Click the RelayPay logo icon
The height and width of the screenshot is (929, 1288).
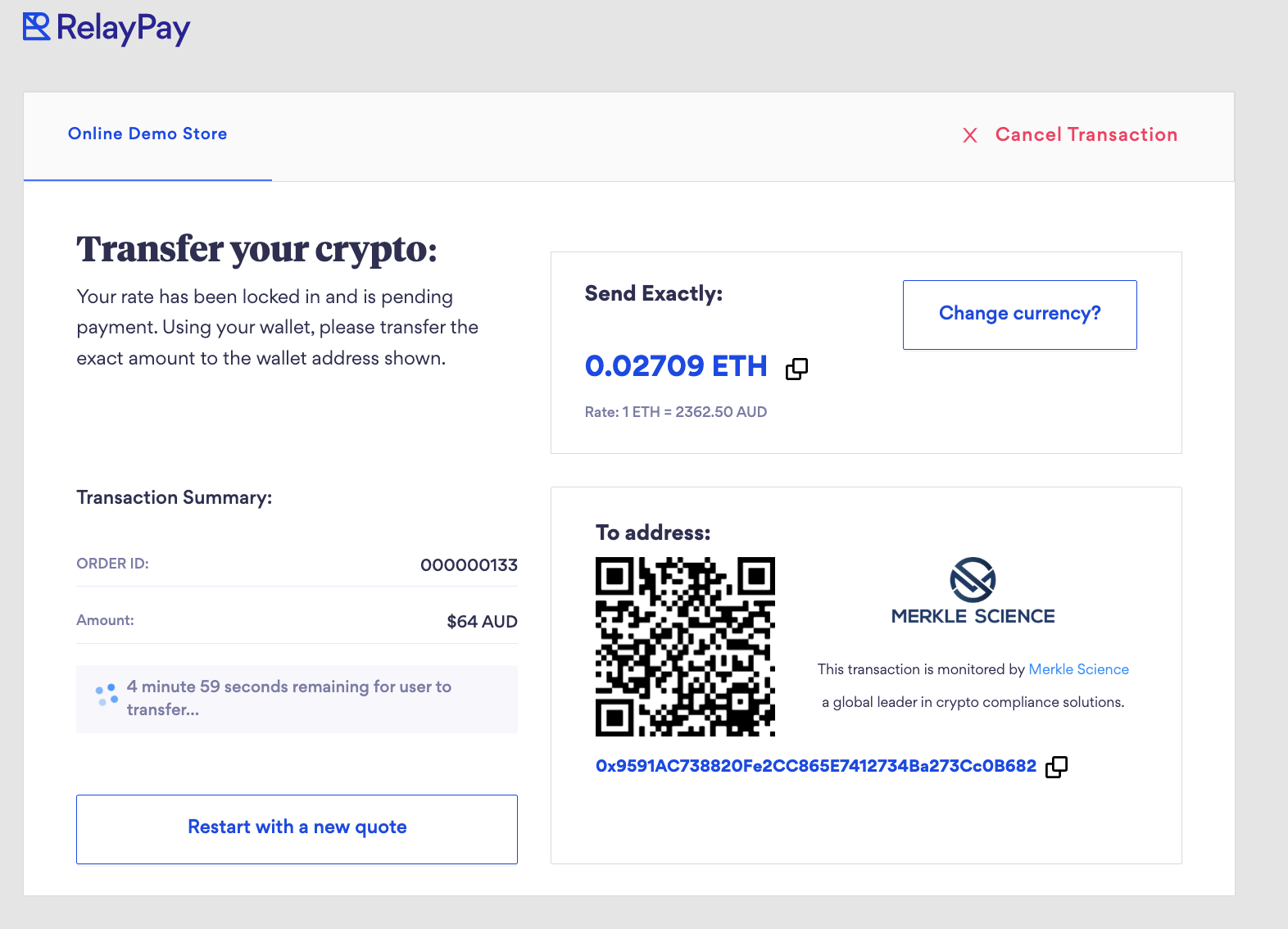[x=36, y=27]
